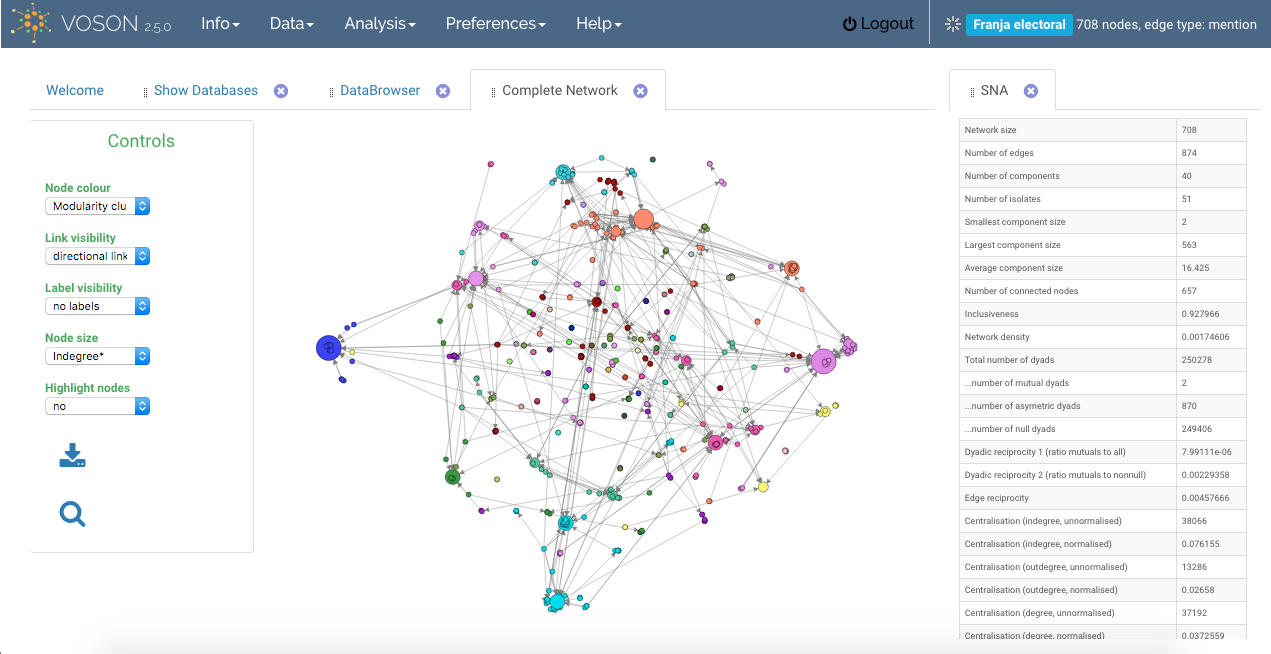This screenshot has width=1271, height=654.
Task: Open the Link visibility dropdown
Action: click(97, 256)
